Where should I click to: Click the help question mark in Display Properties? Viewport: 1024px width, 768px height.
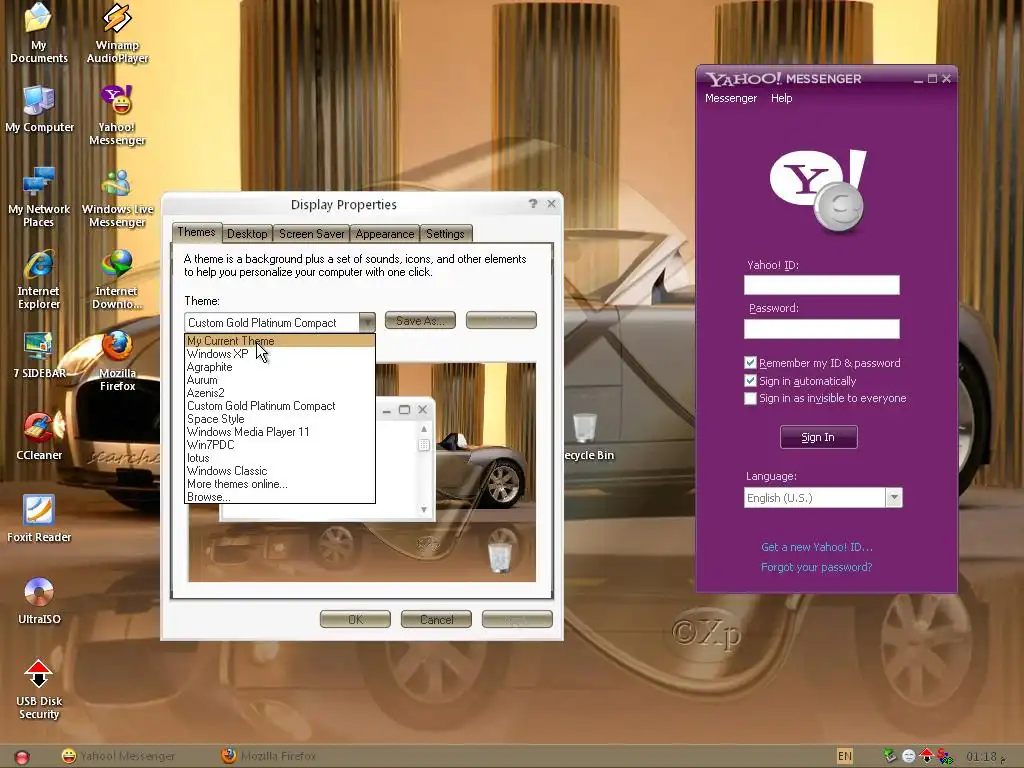point(533,204)
